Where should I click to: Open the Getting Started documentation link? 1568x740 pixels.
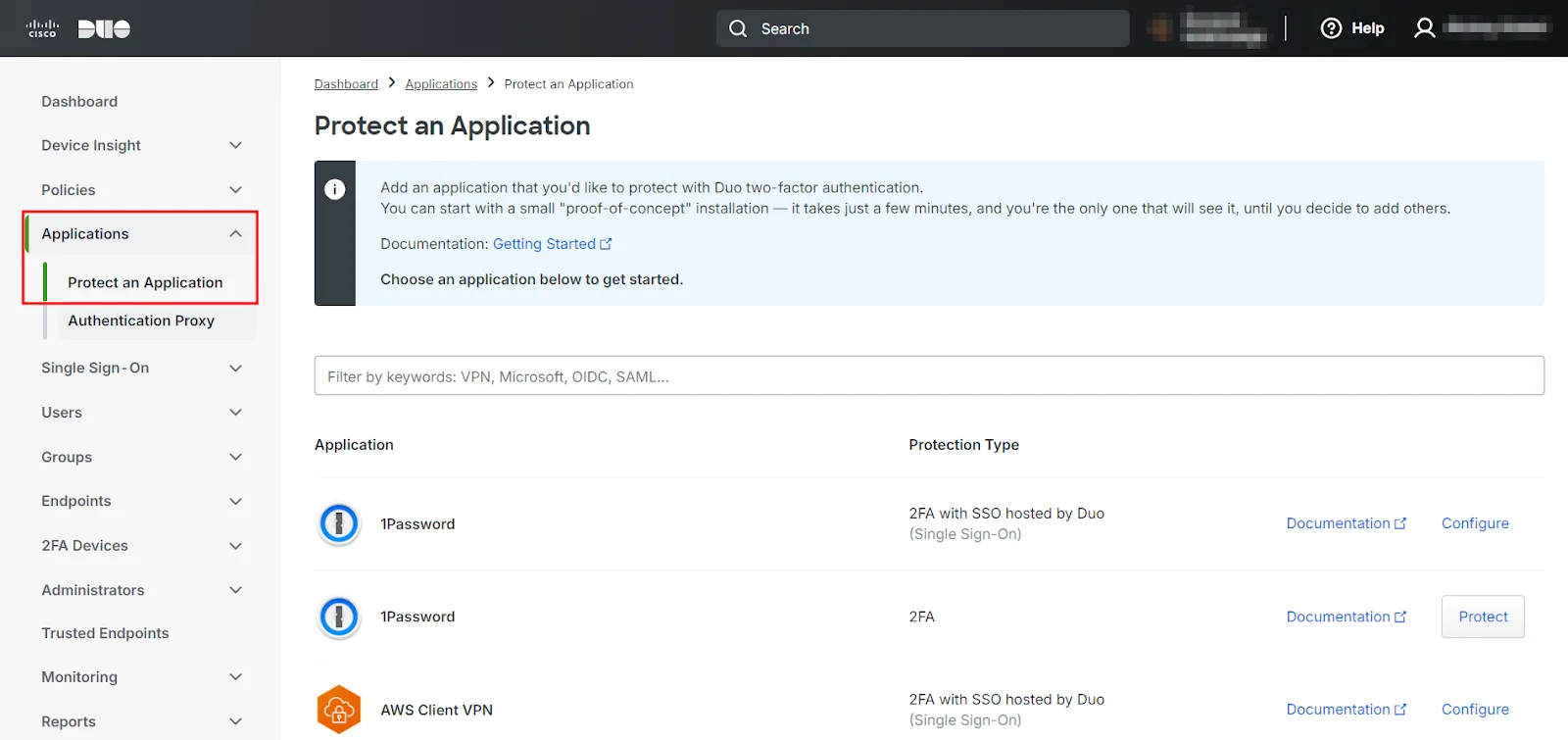pyautogui.click(x=544, y=244)
